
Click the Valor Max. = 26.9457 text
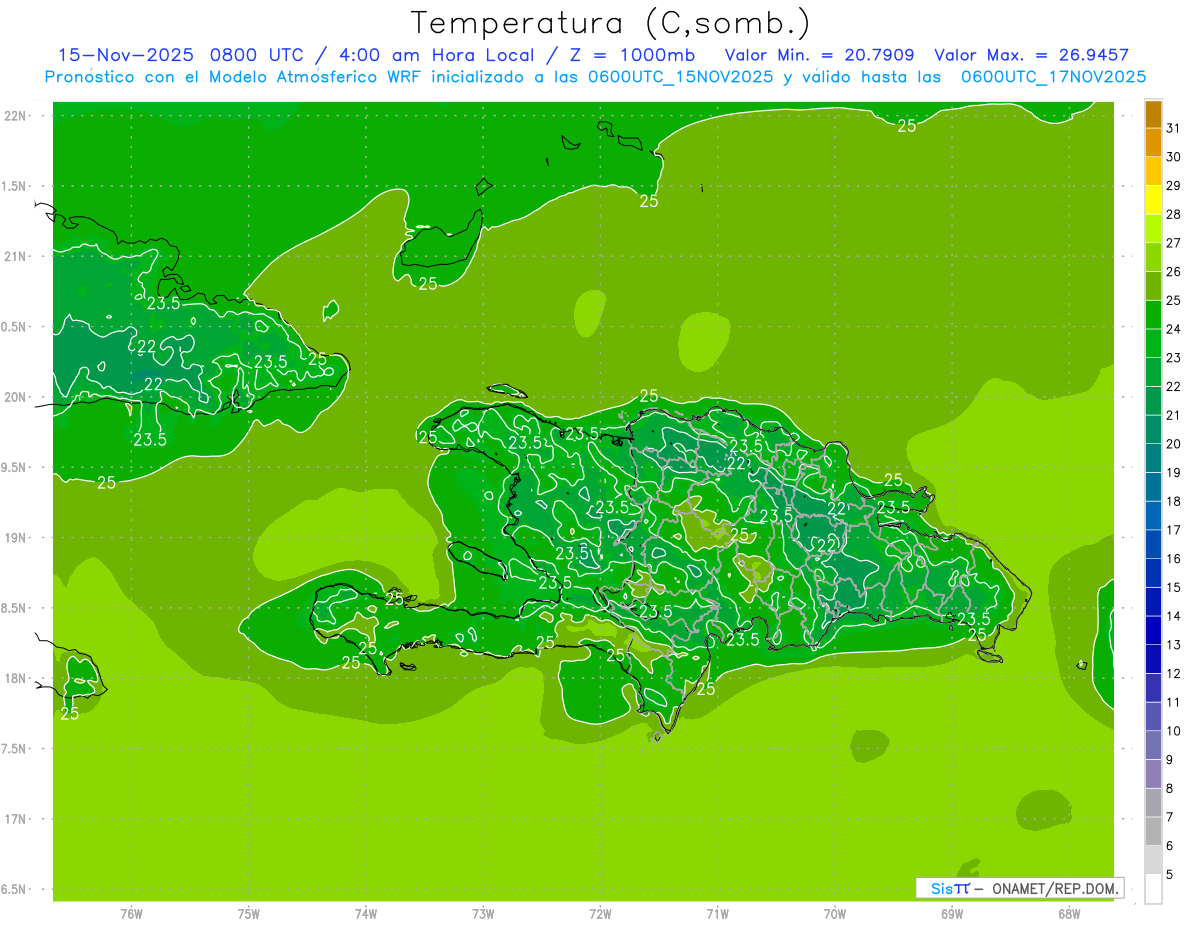pyautogui.click(x=1031, y=55)
